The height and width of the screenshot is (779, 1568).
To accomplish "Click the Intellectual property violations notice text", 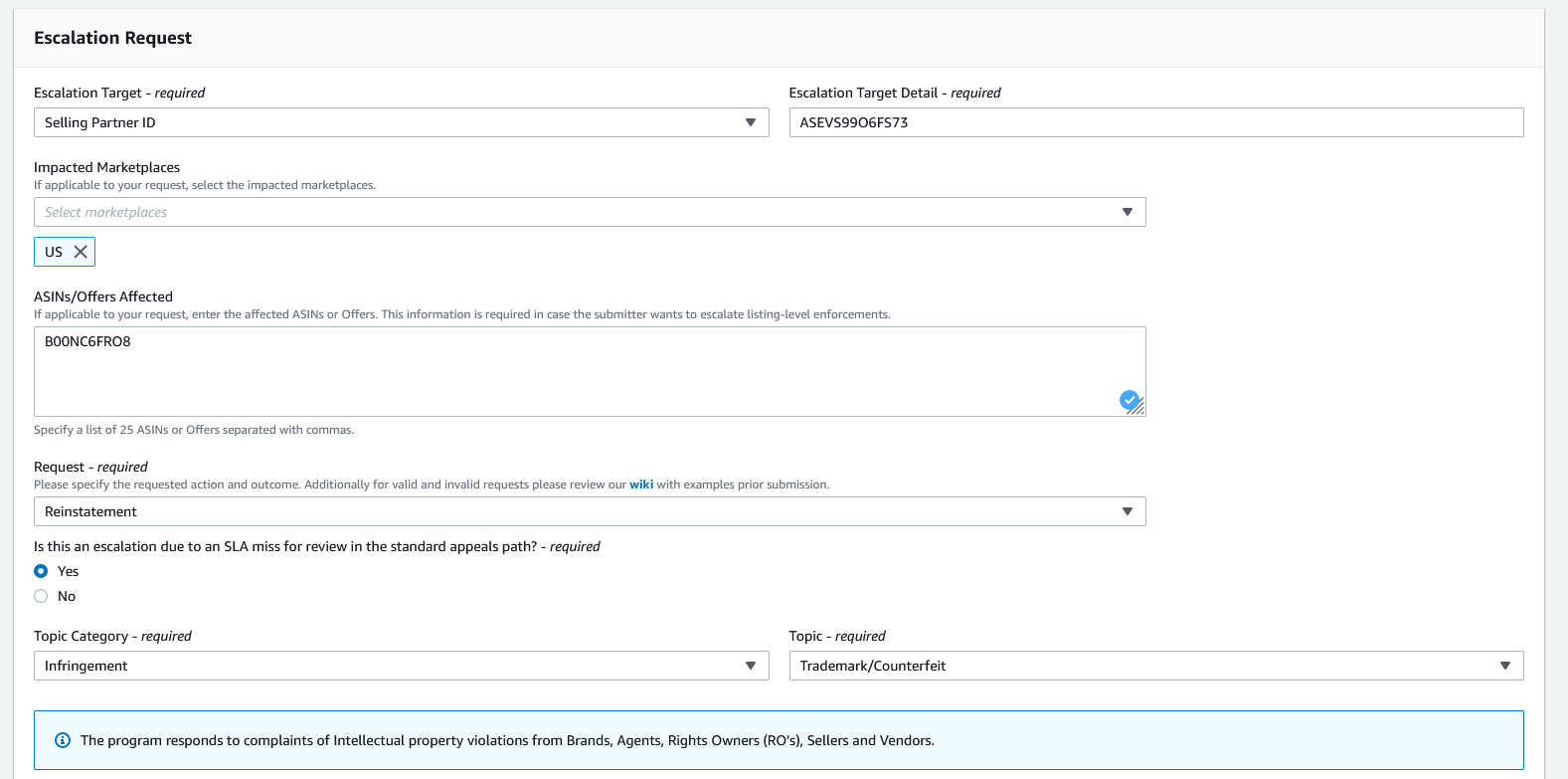I will pyautogui.click(x=507, y=740).
